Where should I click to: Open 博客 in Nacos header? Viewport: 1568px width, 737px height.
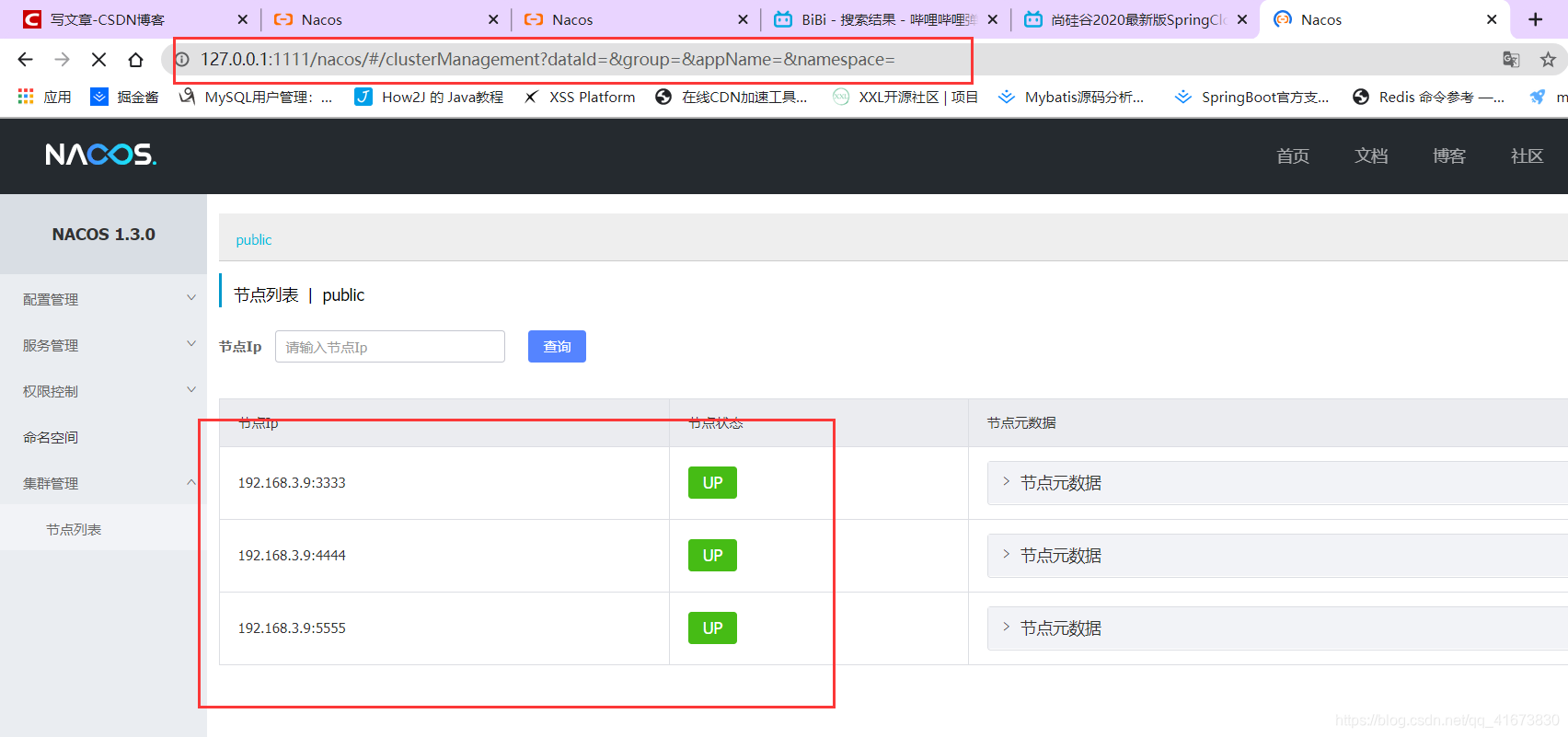click(x=1449, y=156)
